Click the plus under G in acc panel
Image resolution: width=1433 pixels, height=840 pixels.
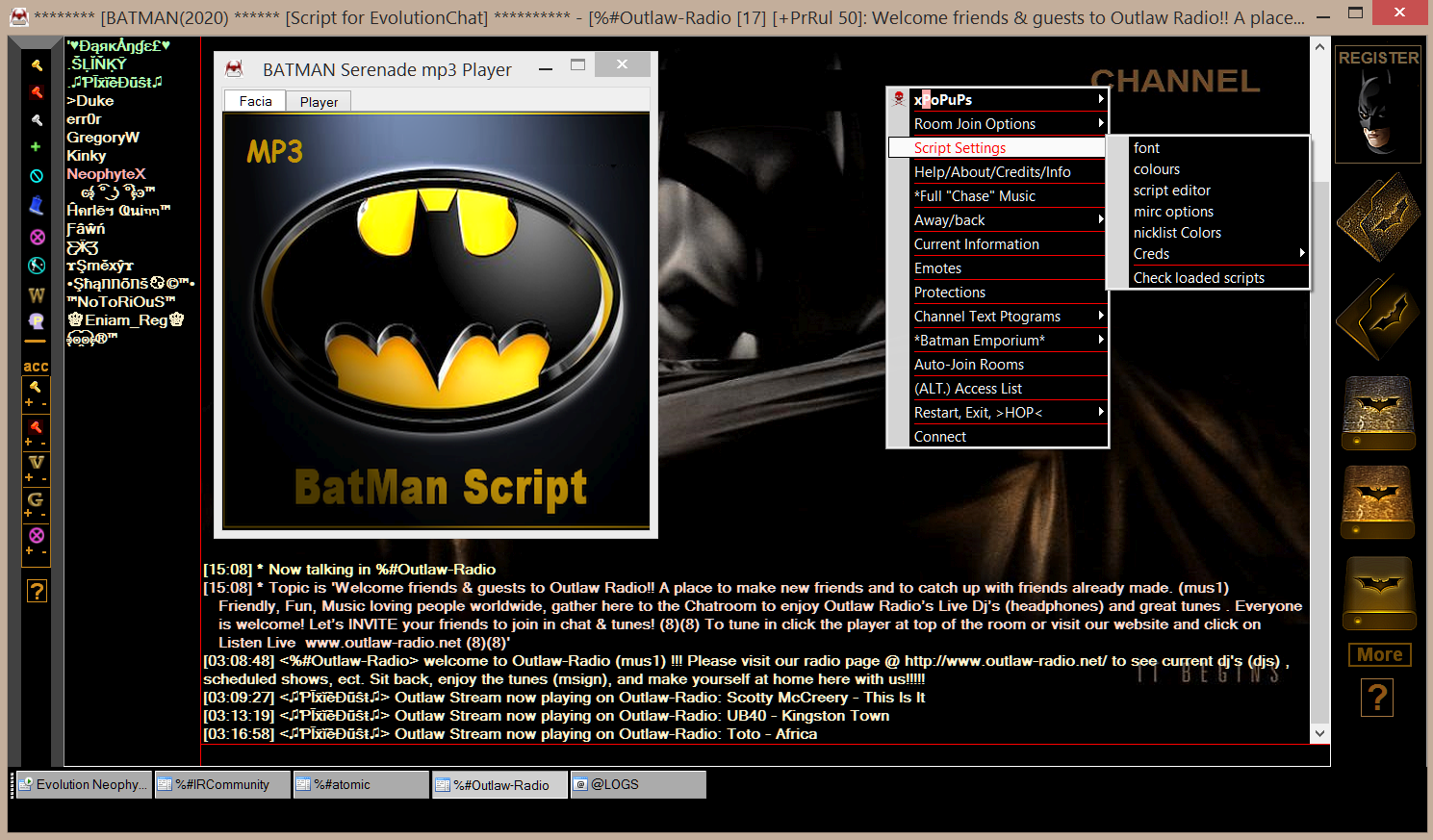click(x=29, y=514)
